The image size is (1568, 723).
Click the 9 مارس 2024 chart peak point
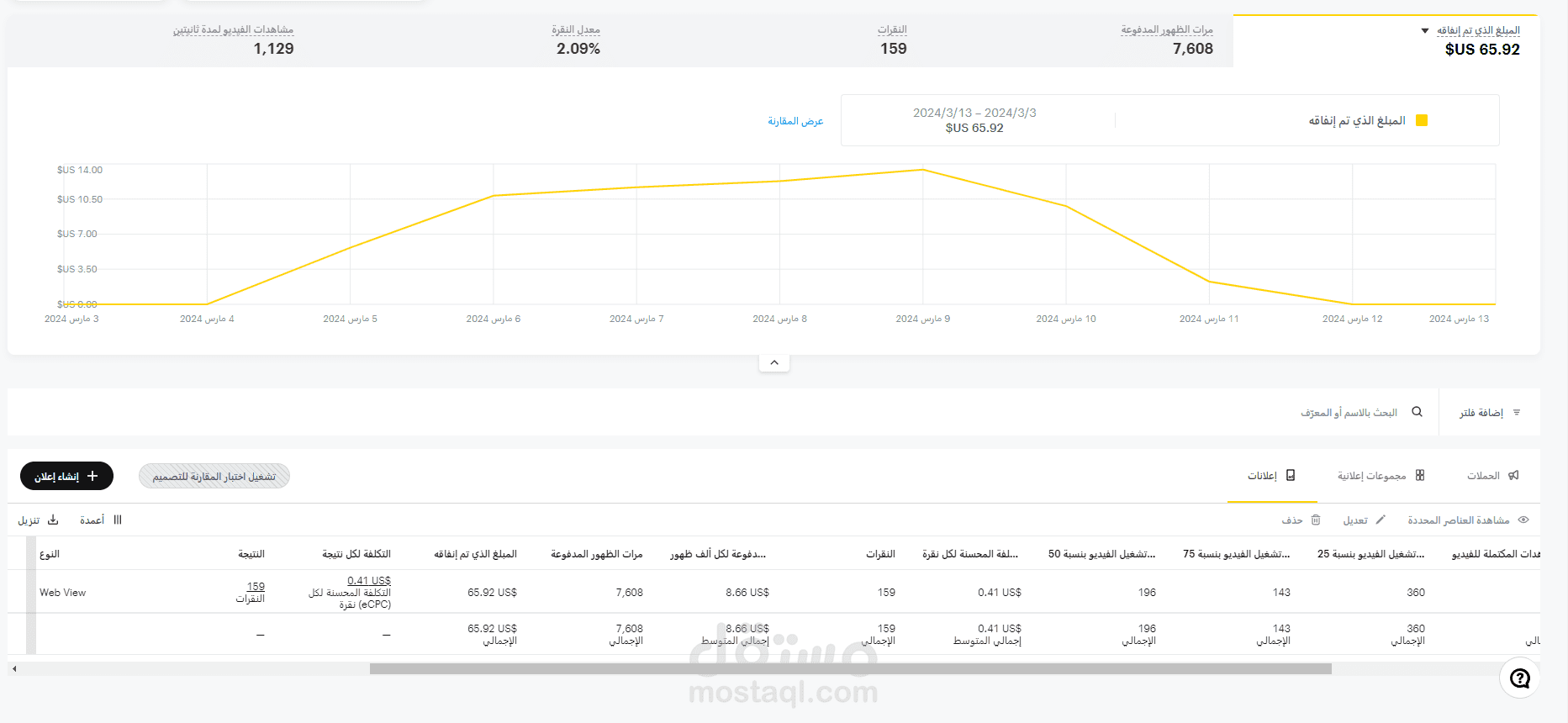pyautogui.click(x=922, y=170)
